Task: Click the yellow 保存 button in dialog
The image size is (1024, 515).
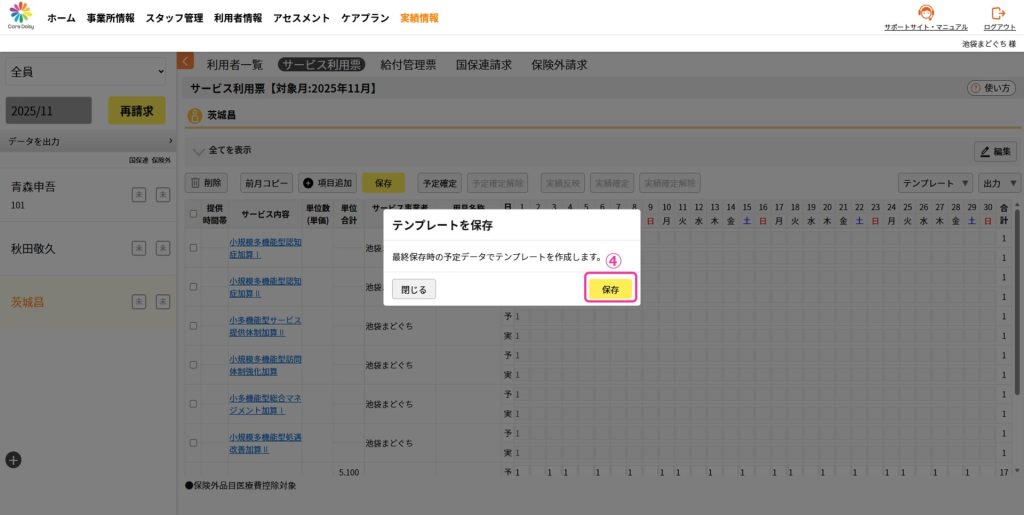Action: point(610,289)
